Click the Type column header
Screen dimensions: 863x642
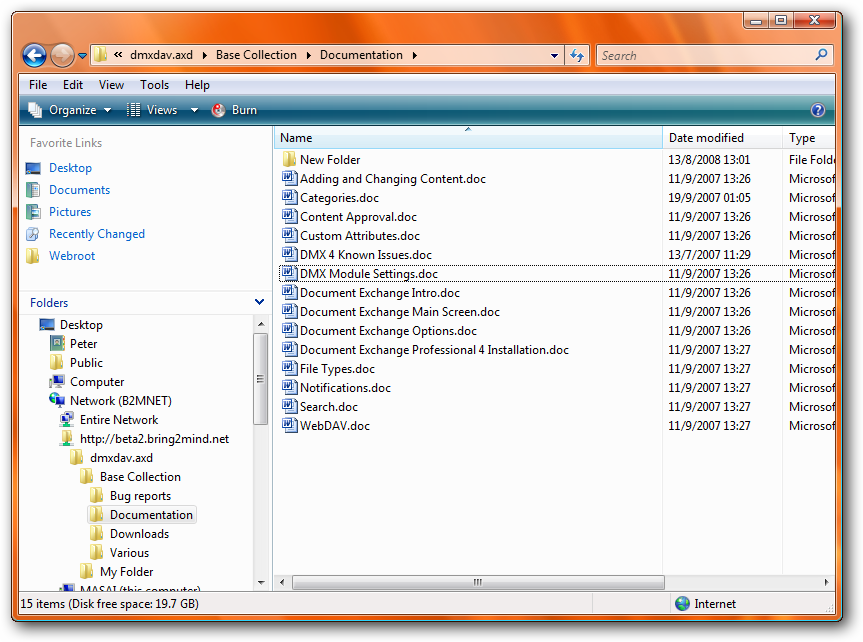809,138
